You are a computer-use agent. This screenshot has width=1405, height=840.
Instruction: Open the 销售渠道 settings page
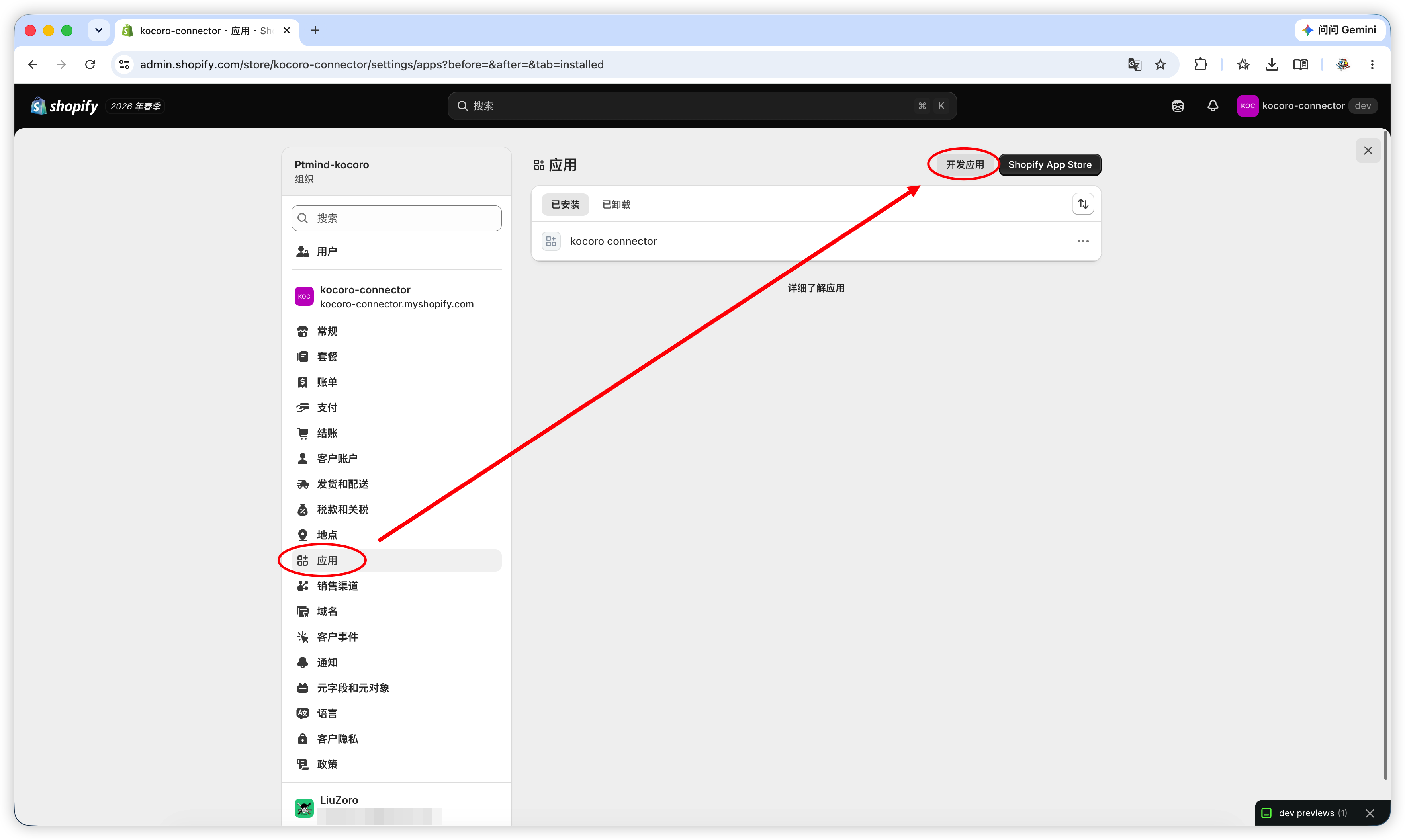pos(396,586)
